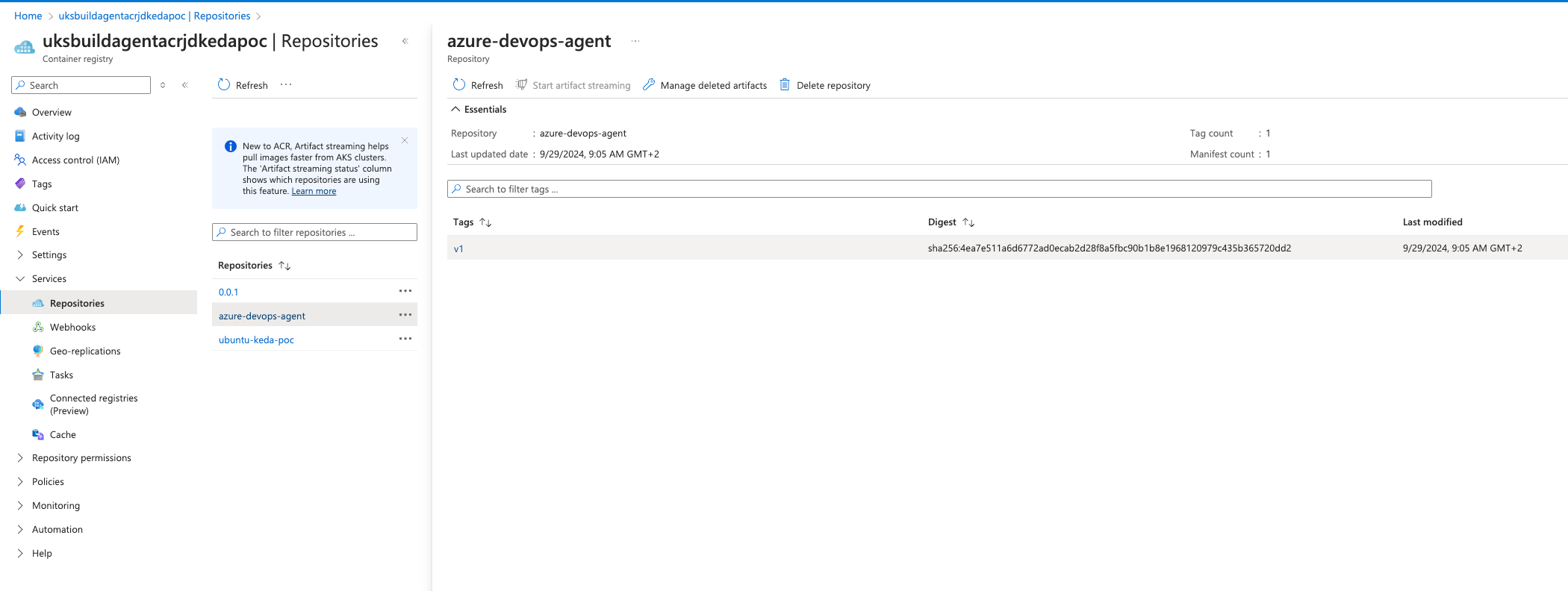Click the Delete repository trash icon
Screen dimensions: 1568x591
click(785, 85)
